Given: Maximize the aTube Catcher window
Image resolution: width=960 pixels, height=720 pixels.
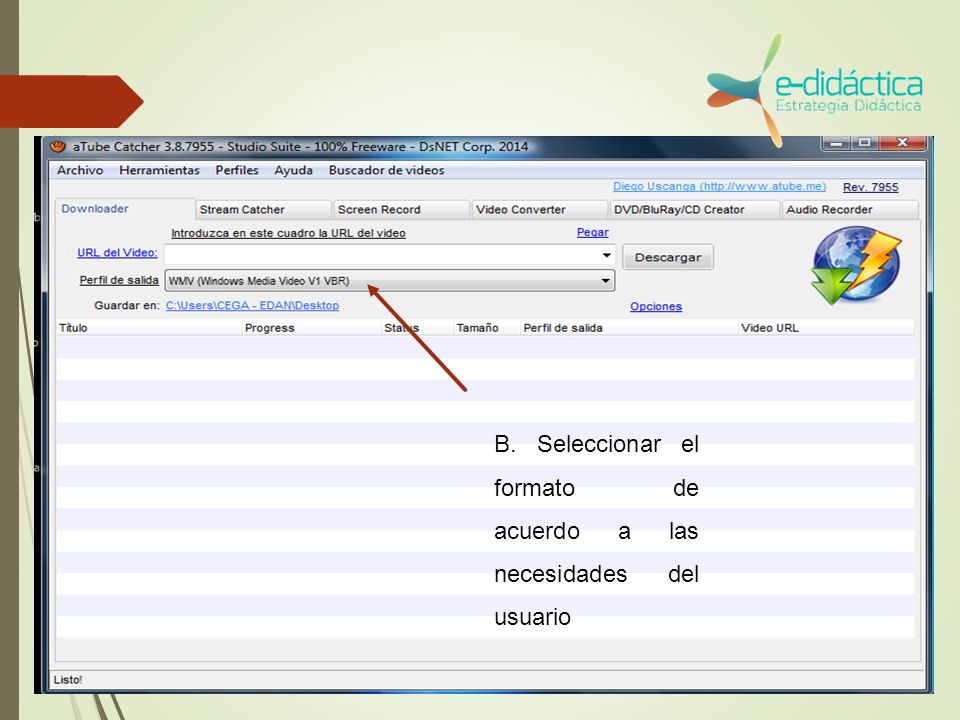Looking at the screenshot, I should click(x=864, y=143).
